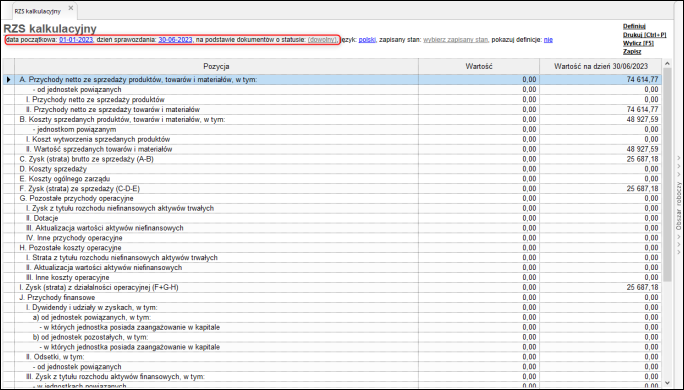Open the report date 30-06-2023 link
The height and width of the screenshot is (390, 684).
(x=175, y=40)
